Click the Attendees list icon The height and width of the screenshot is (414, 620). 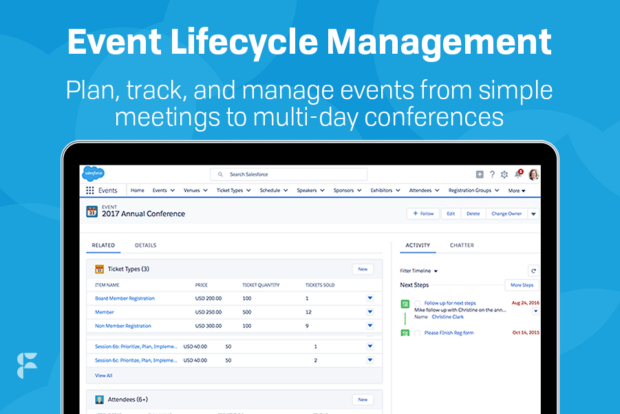[x=99, y=400]
